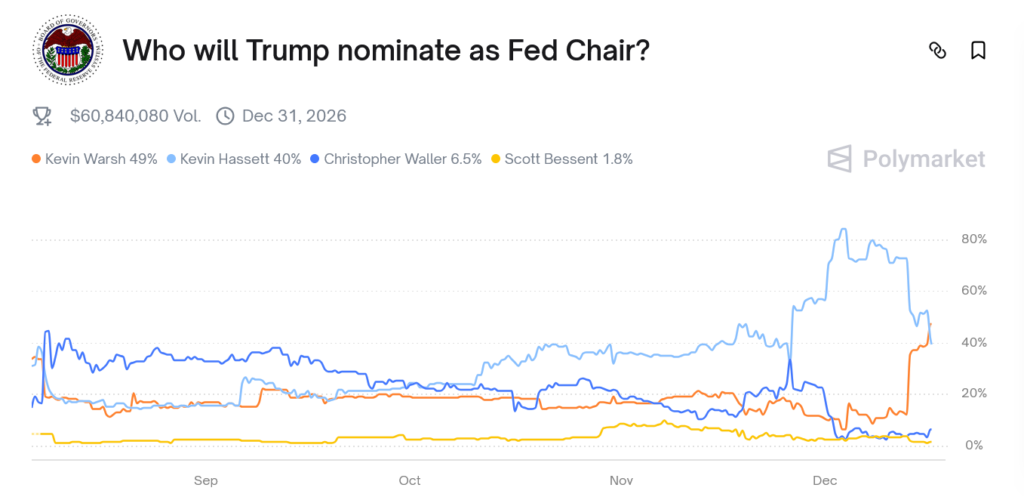1024x497 pixels.
Task: Click the $60,840,080 Vol. text
Action: click(135, 116)
